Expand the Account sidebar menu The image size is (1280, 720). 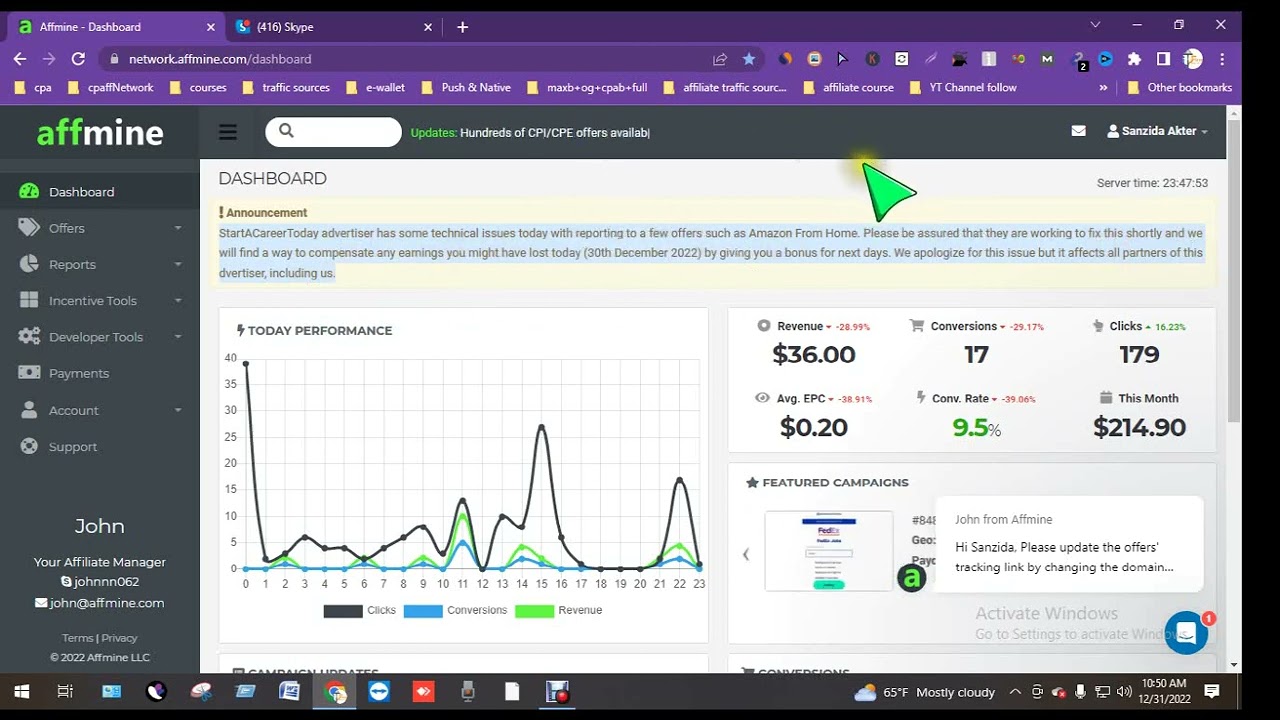click(100, 410)
